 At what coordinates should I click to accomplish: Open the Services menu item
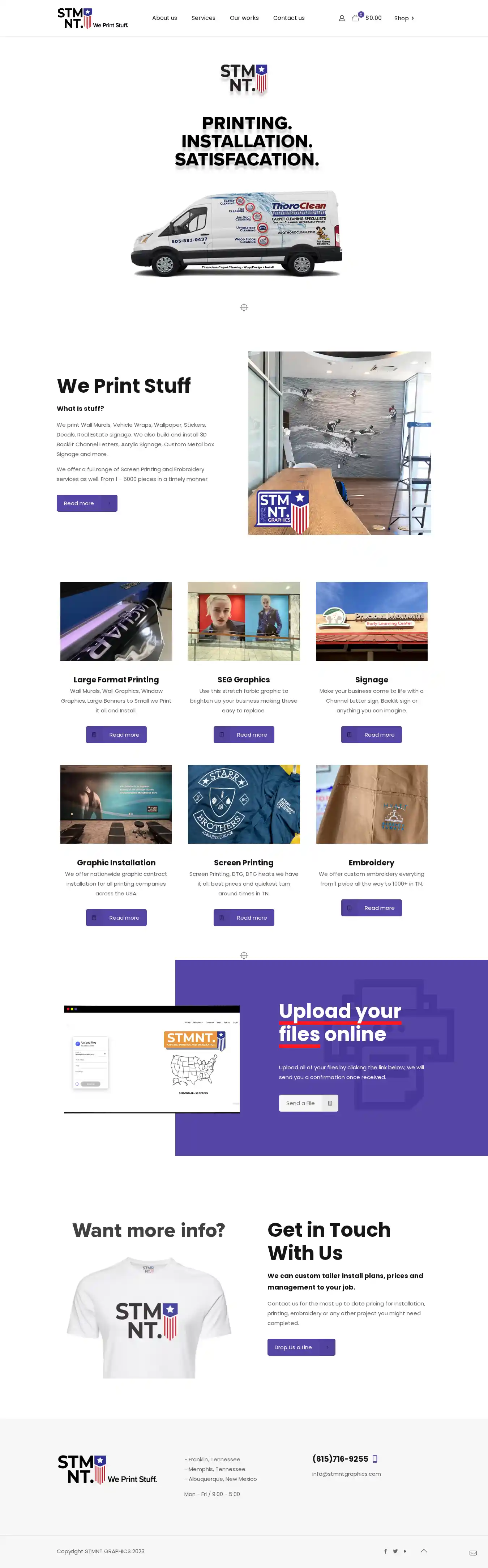pyautogui.click(x=203, y=18)
